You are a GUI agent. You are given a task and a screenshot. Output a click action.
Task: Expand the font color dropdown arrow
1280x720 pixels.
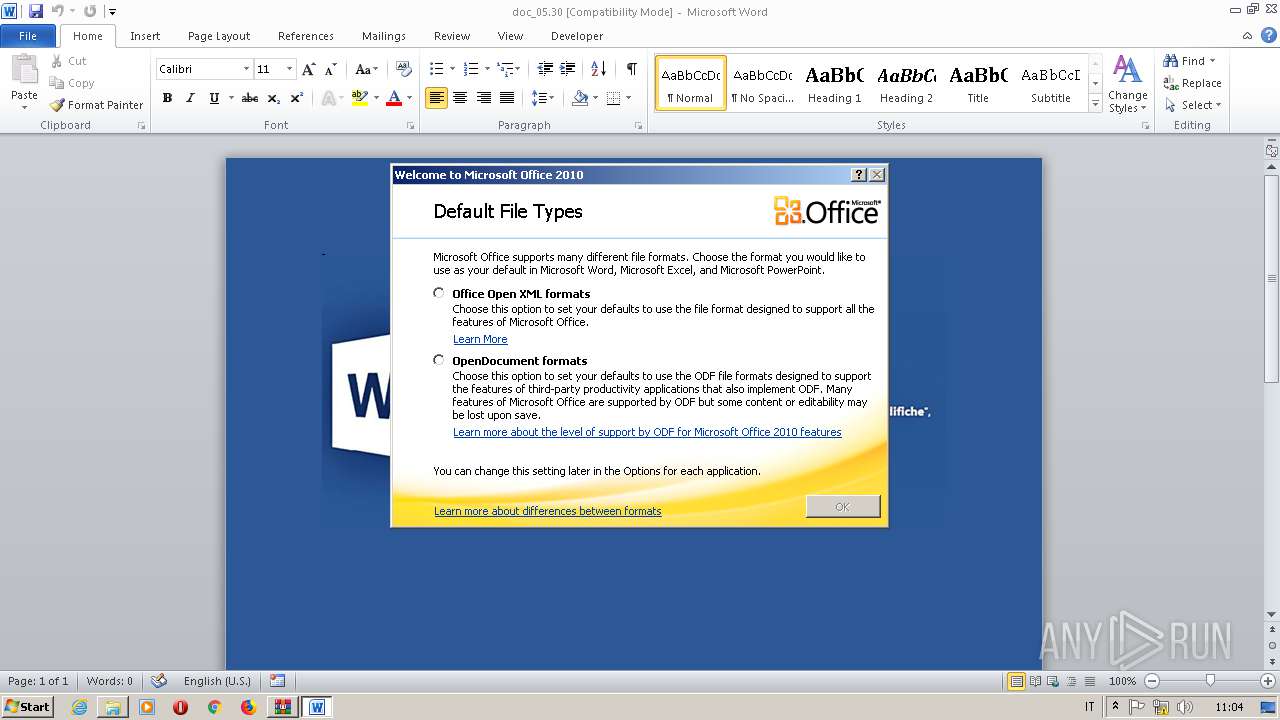[410, 98]
